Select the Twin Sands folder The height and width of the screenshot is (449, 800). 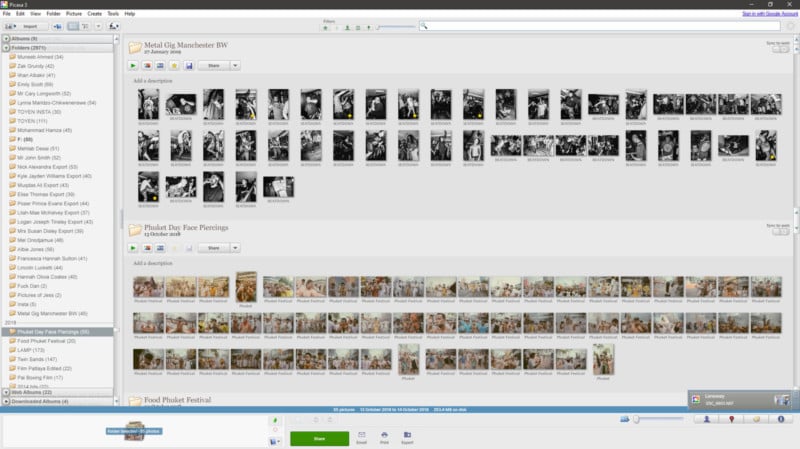(x=37, y=359)
